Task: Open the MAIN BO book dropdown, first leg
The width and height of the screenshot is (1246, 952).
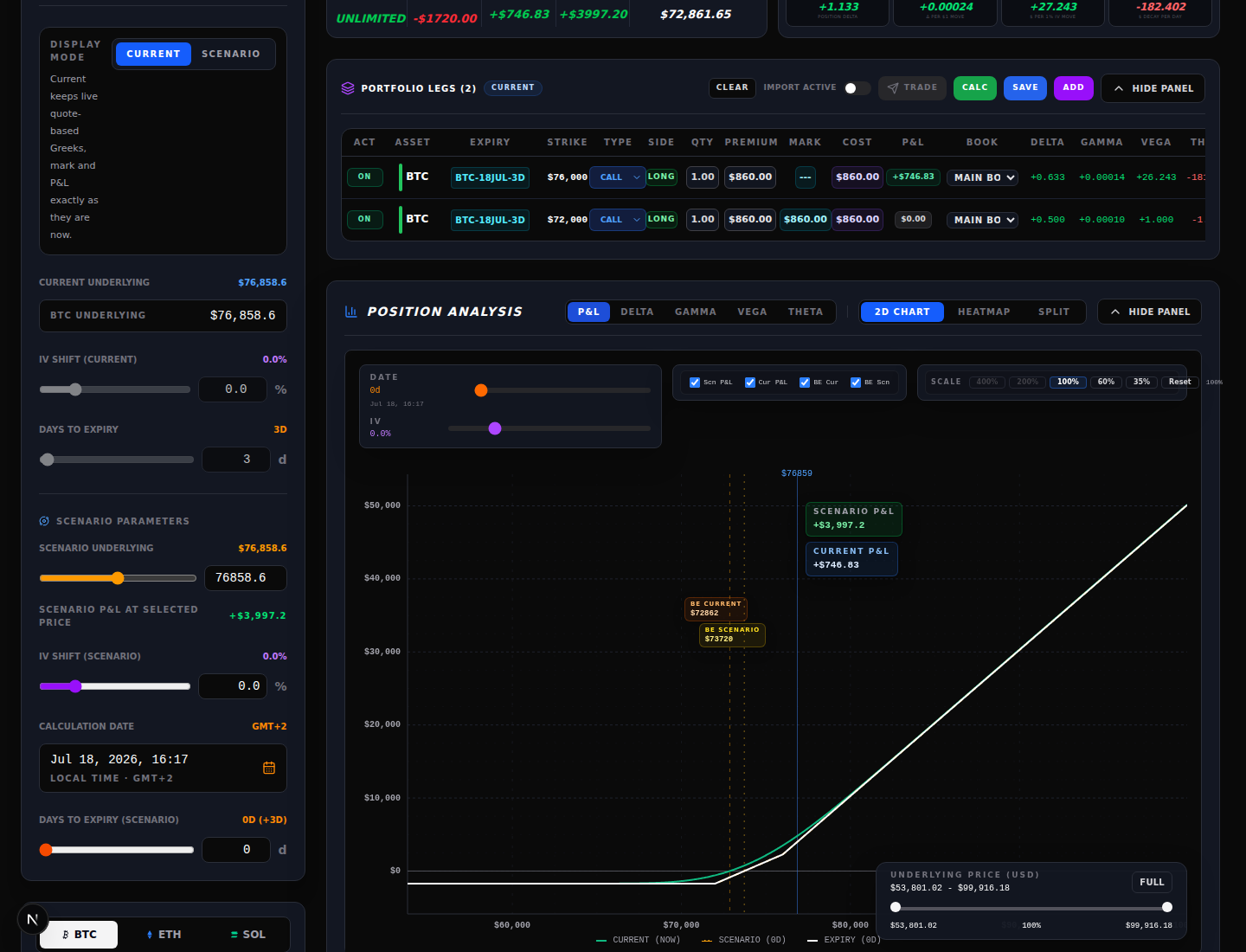Action: [982, 177]
